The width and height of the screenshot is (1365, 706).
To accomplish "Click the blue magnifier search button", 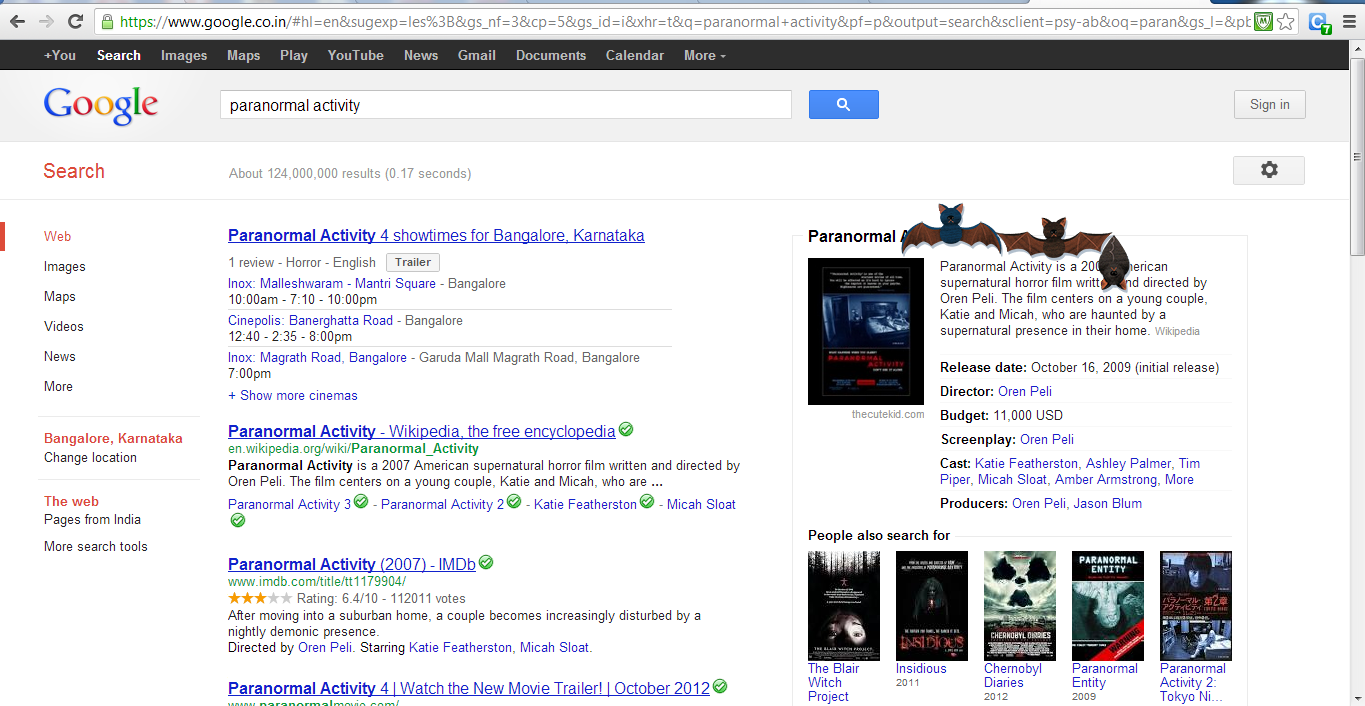I will [x=843, y=104].
